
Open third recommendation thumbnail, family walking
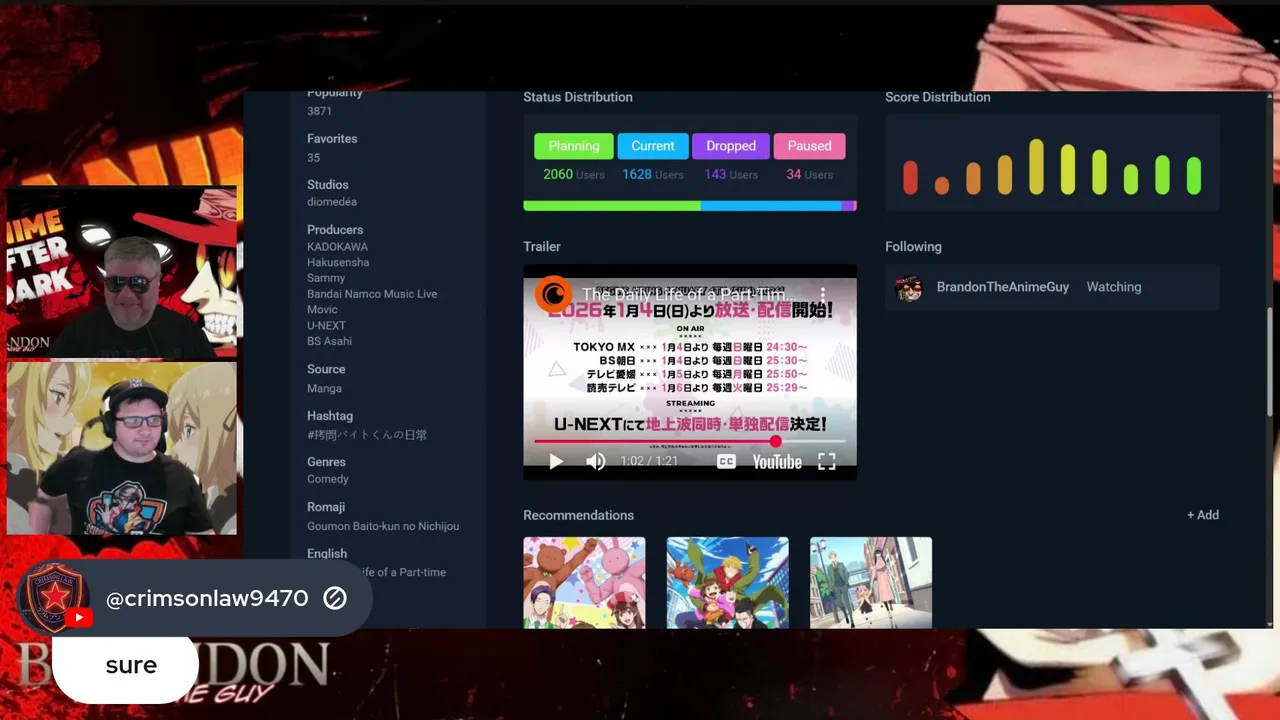pos(871,583)
